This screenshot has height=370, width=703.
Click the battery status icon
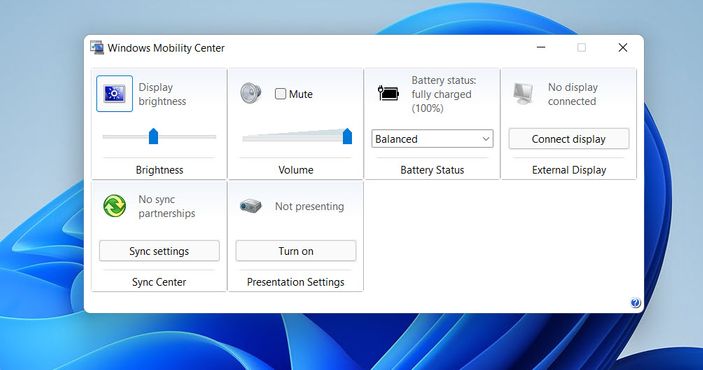[388, 93]
